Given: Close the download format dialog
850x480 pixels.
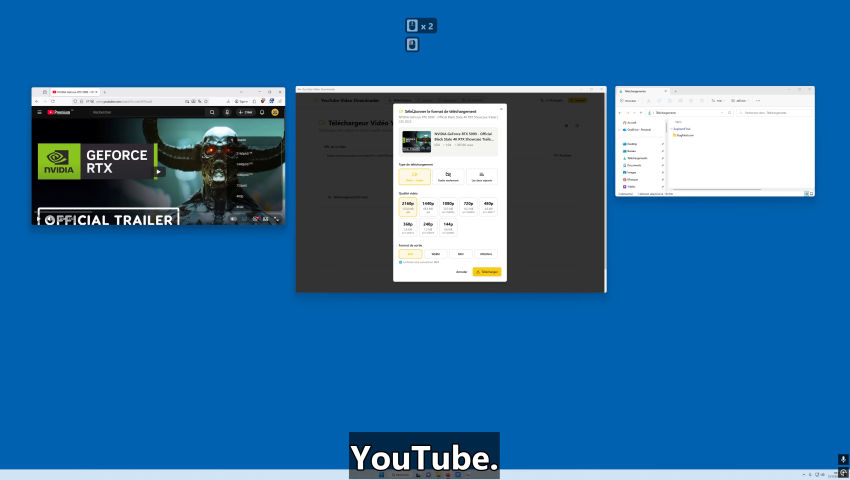Looking at the screenshot, I should click(x=501, y=109).
